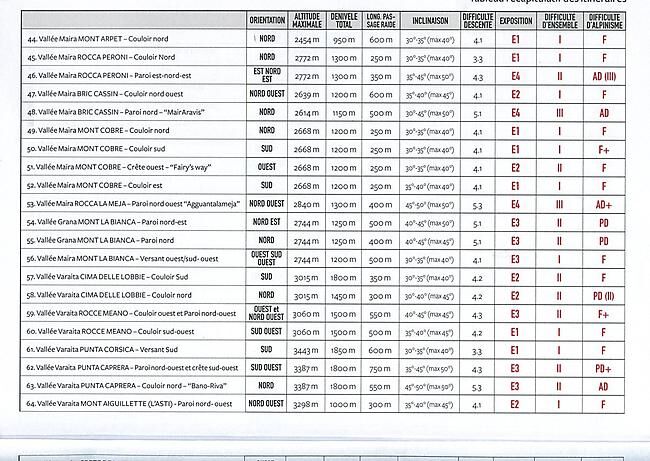This screenshot has height=461, width=650.
Task: Click the DIFFICULTE DESCENTE column header
Action: pos(478,20)
